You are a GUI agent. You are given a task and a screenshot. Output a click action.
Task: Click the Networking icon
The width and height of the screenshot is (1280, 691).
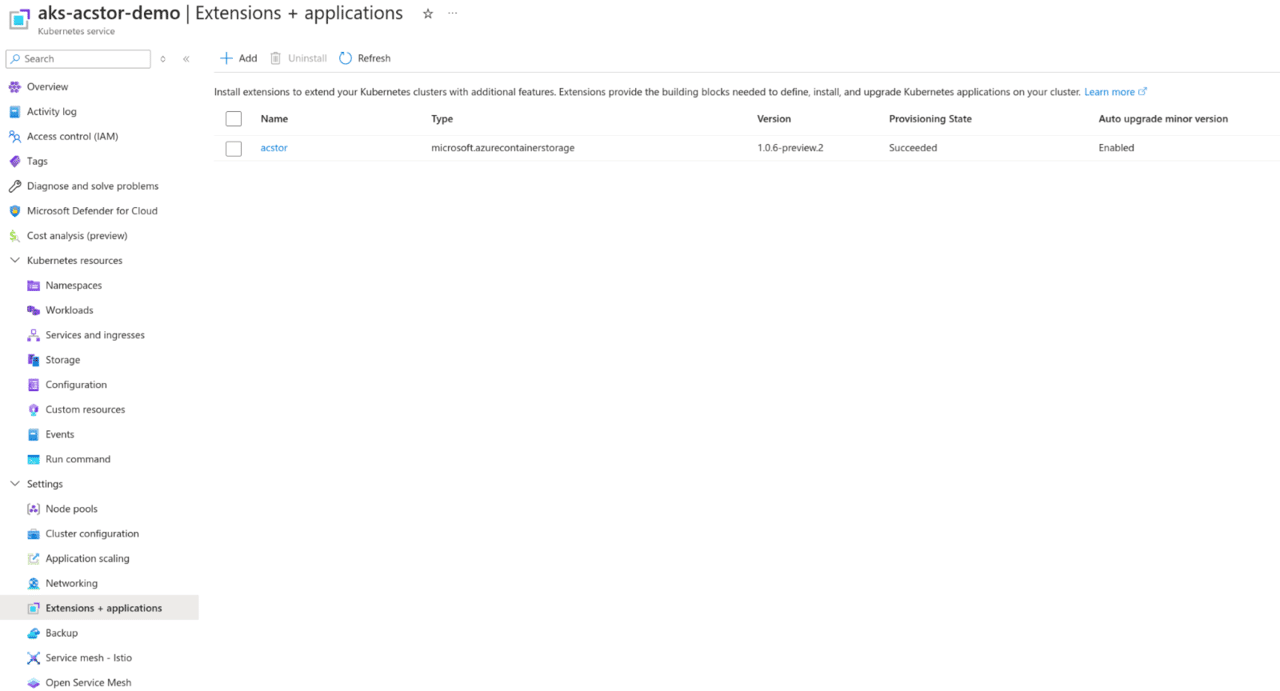pyautogui.click(x=33, y=583)
